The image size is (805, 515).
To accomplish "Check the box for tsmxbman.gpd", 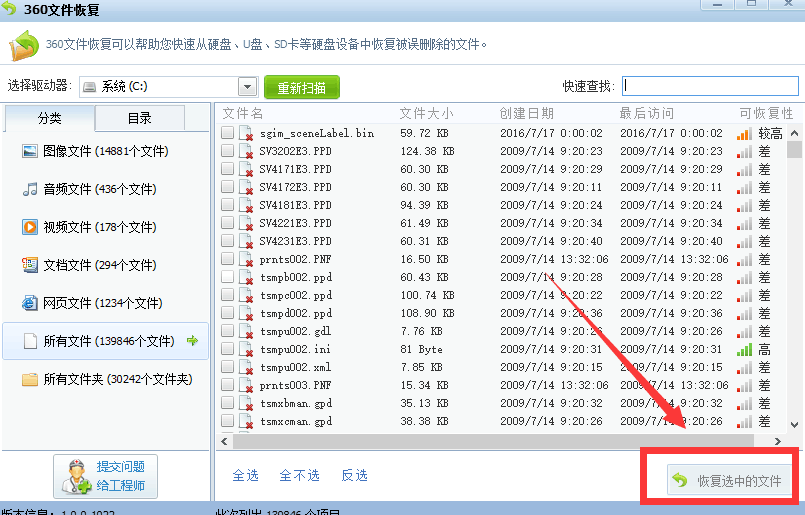I will pos(227,402).
